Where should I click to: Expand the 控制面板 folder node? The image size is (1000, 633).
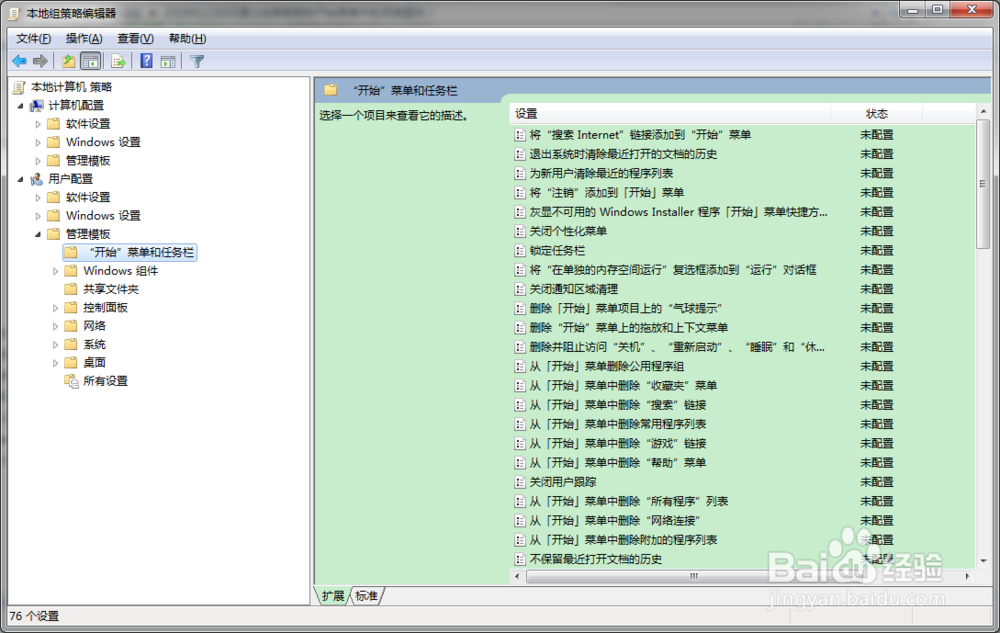click(55, 309)
